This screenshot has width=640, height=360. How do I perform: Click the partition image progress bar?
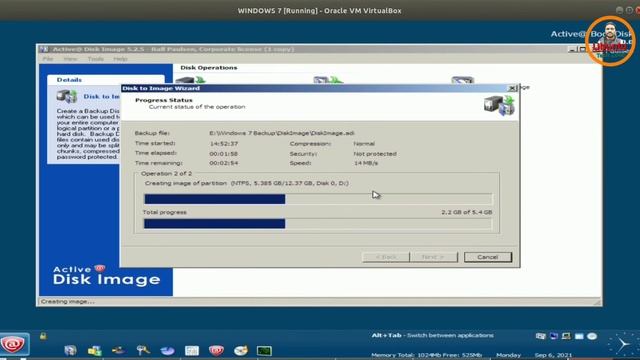[318, 199]
